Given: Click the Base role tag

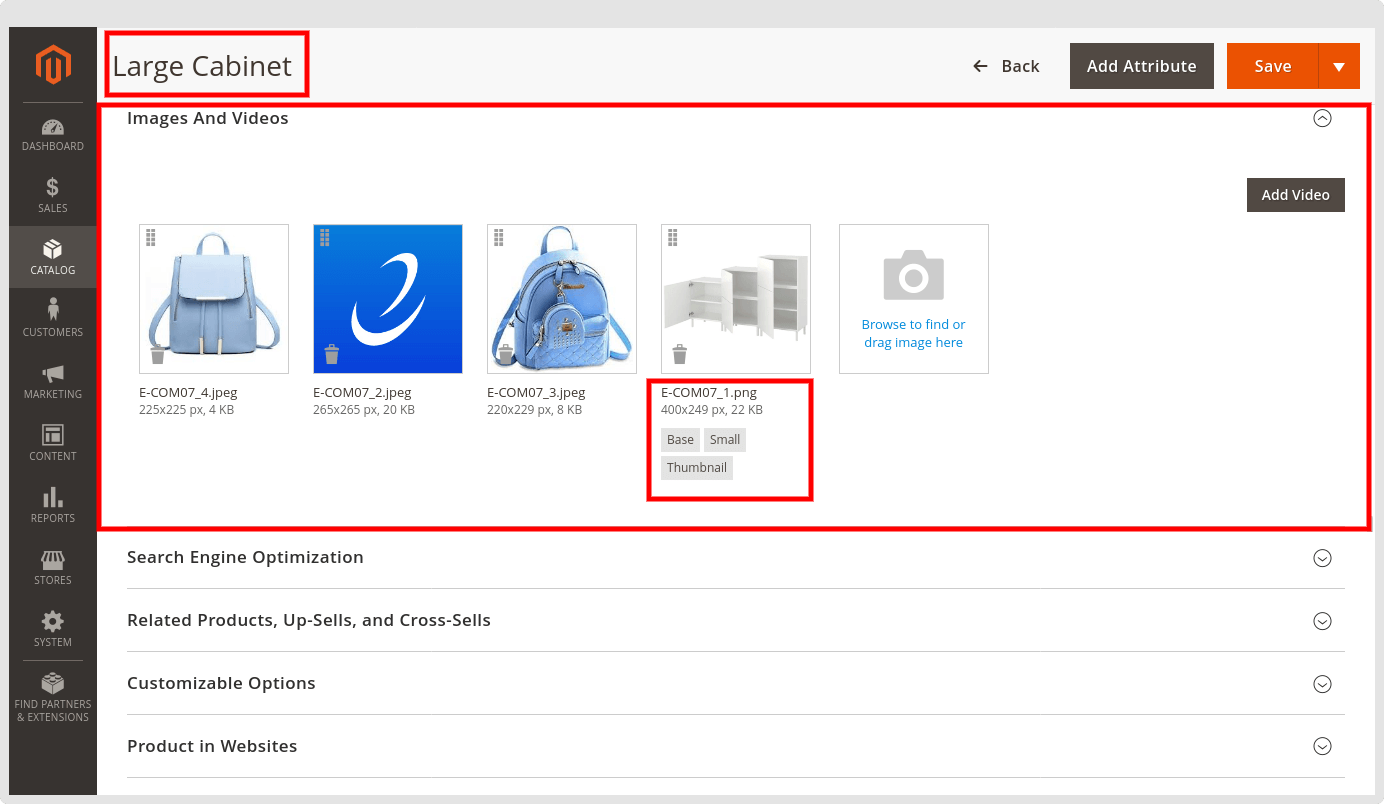Looking at the screenshot, I should pyautogui.click(x=680, y=440).
